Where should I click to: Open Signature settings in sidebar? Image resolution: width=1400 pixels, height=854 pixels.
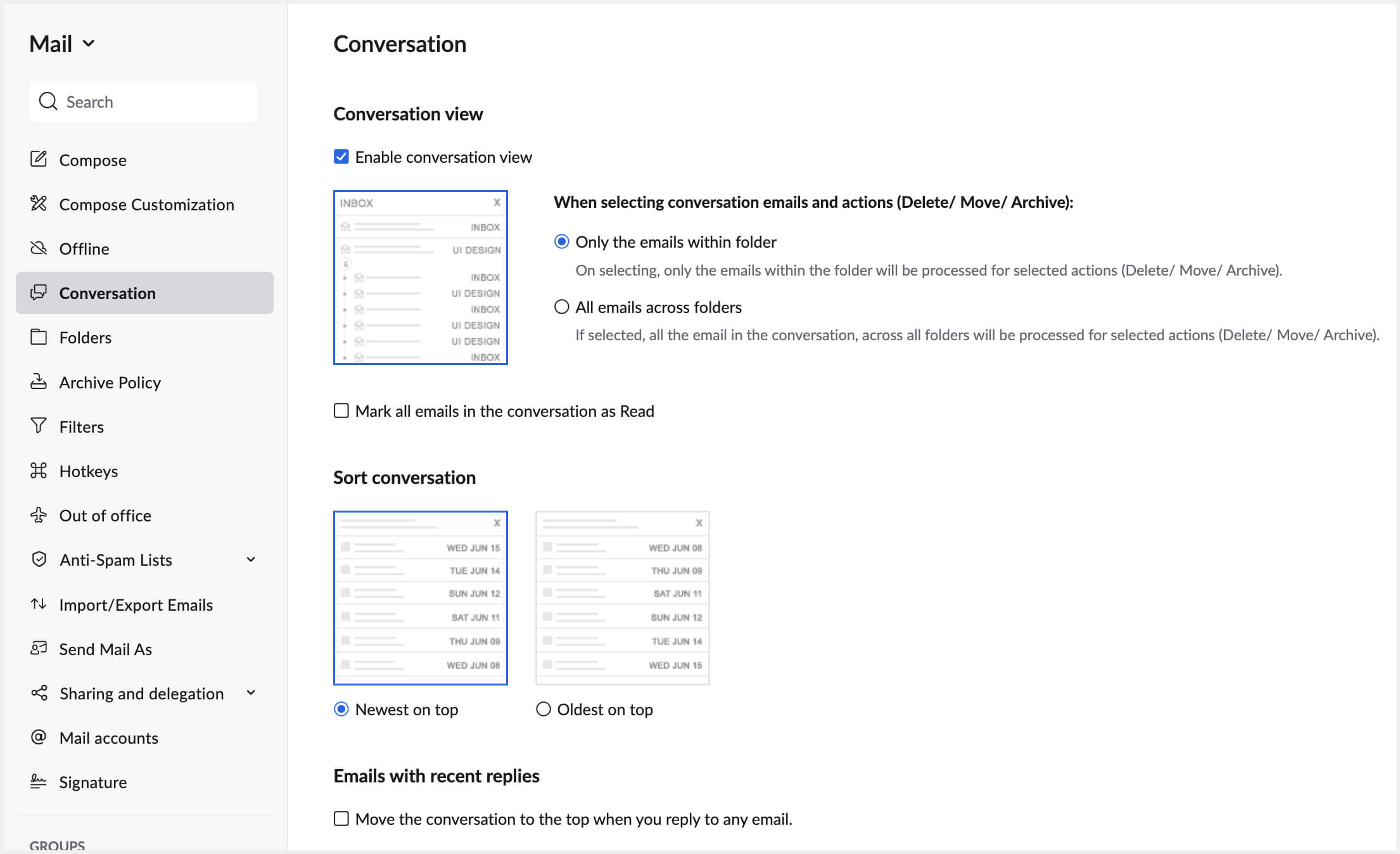(93, 782)
